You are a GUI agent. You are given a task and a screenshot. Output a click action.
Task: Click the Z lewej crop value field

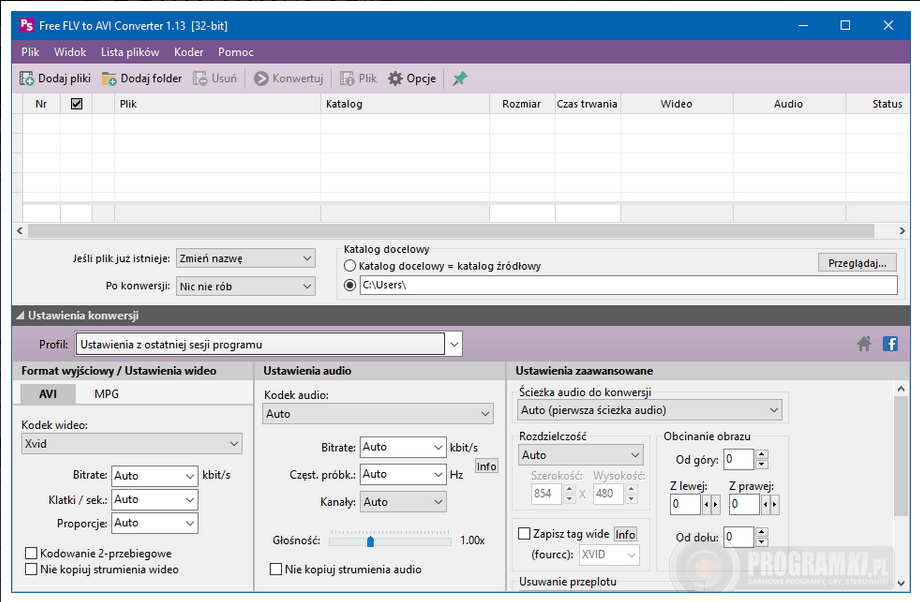(685, 504)
